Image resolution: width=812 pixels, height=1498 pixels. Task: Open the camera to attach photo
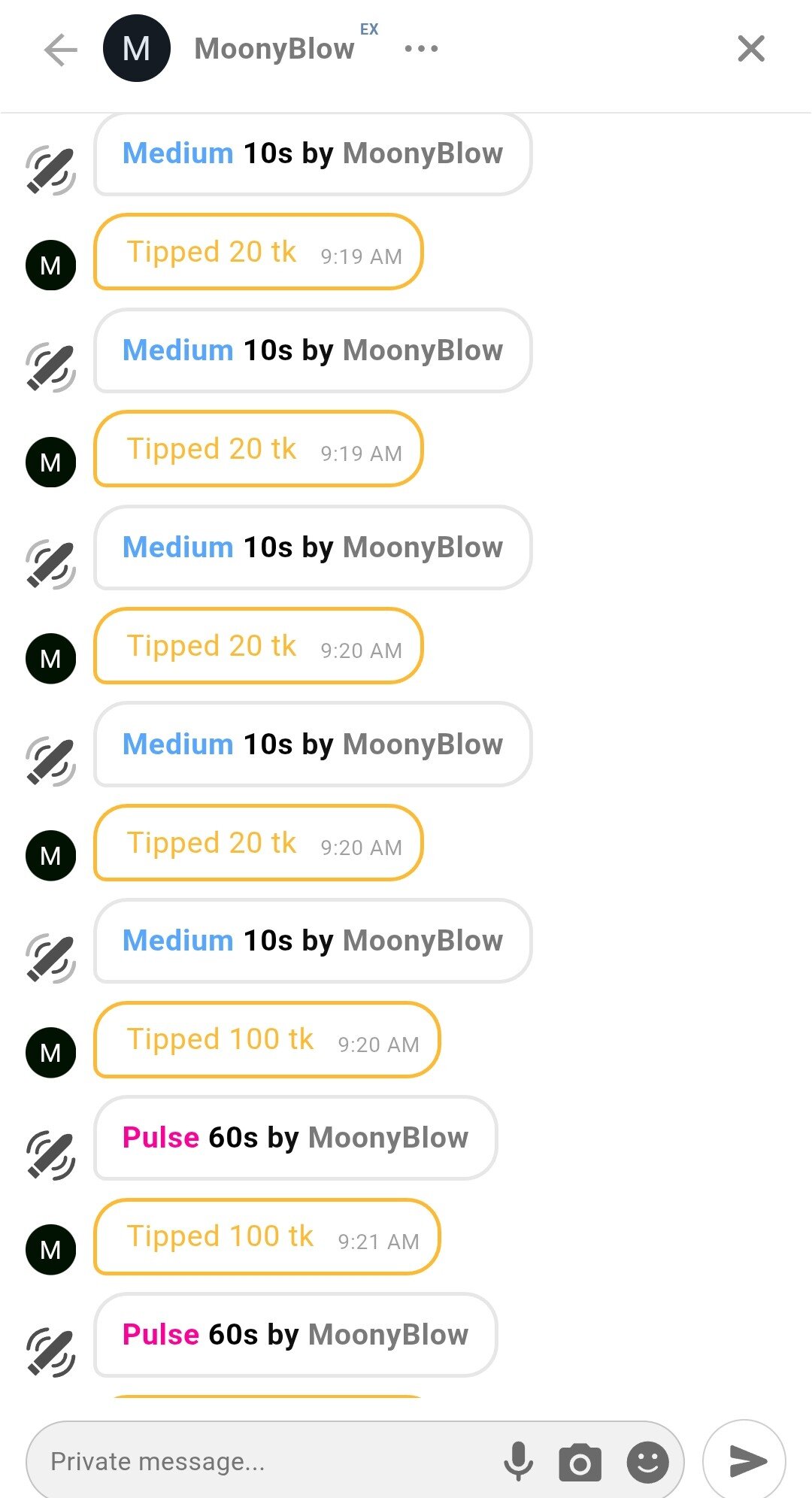pyautogui.click(x=580, y=1462)
